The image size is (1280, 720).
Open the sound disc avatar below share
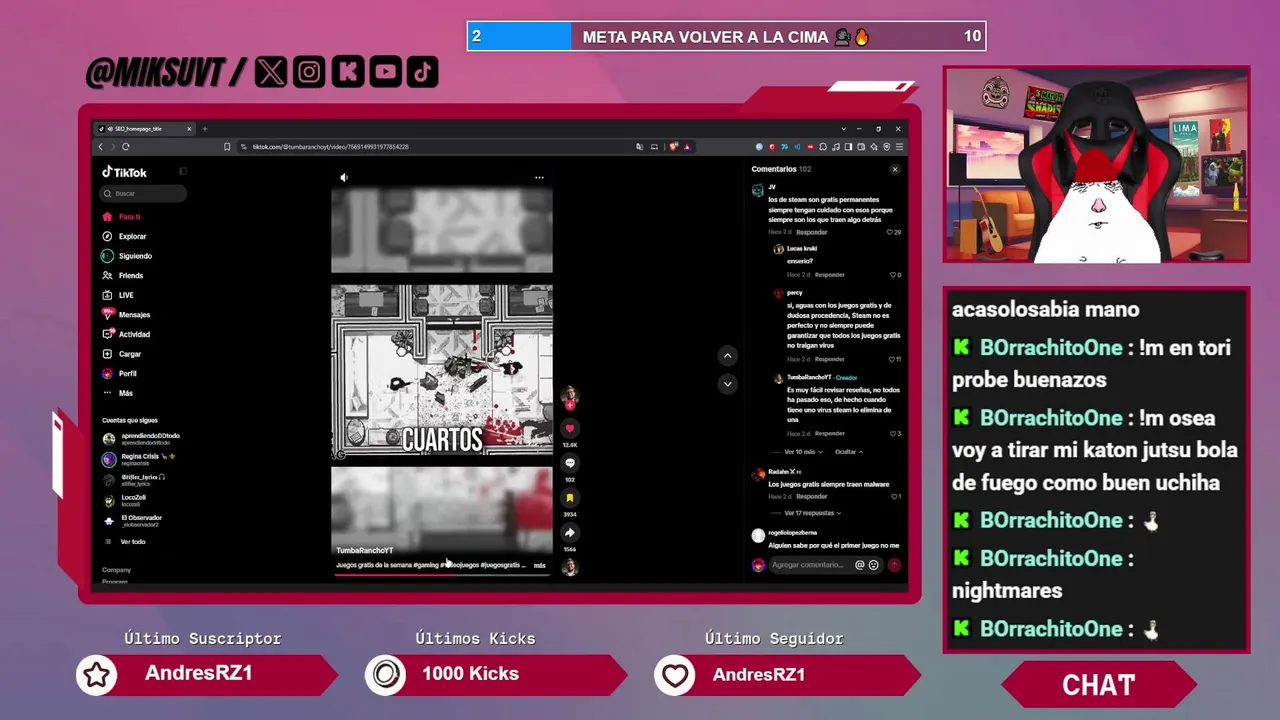click(570, 567)
